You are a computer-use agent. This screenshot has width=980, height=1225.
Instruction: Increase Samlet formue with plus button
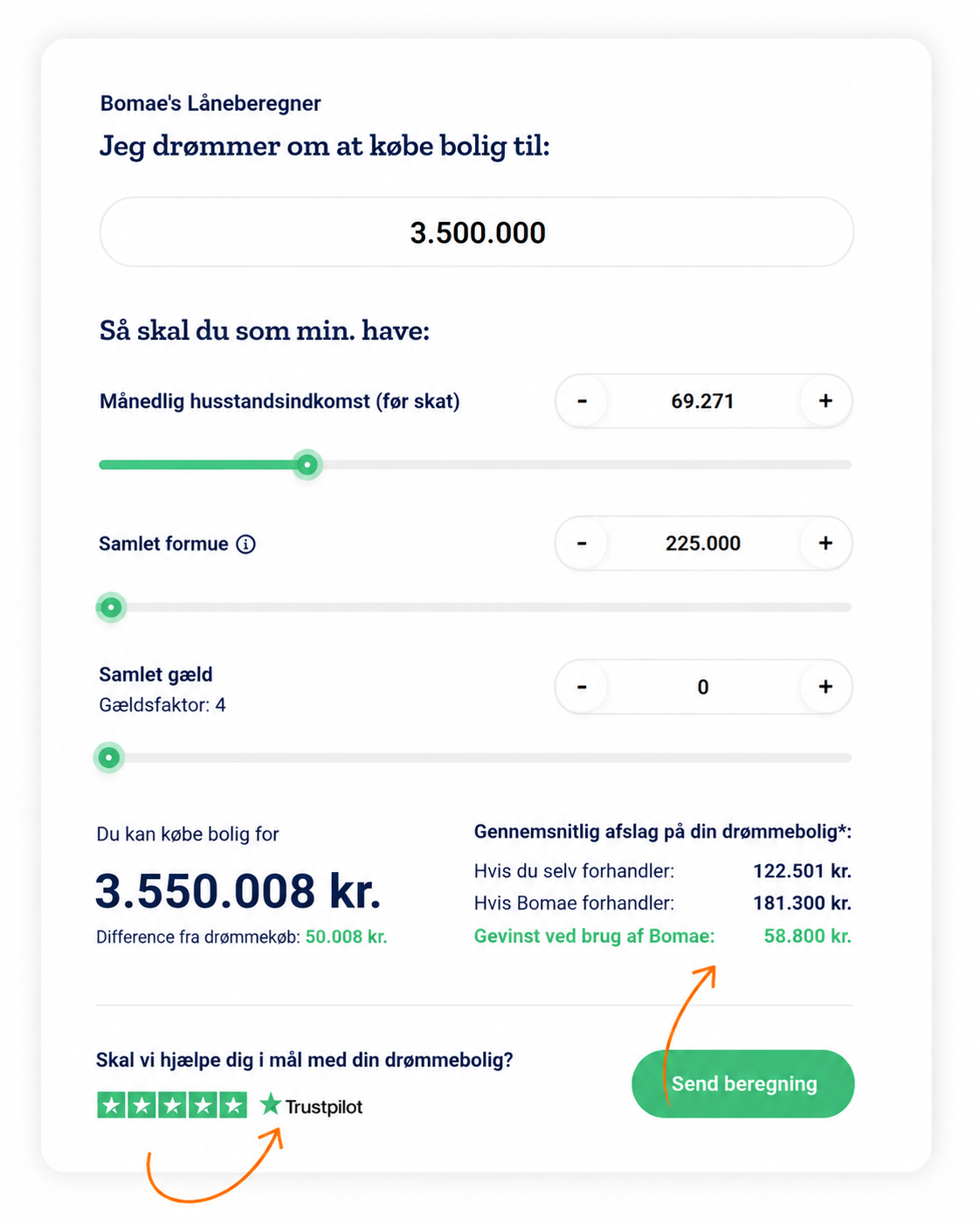825,543
